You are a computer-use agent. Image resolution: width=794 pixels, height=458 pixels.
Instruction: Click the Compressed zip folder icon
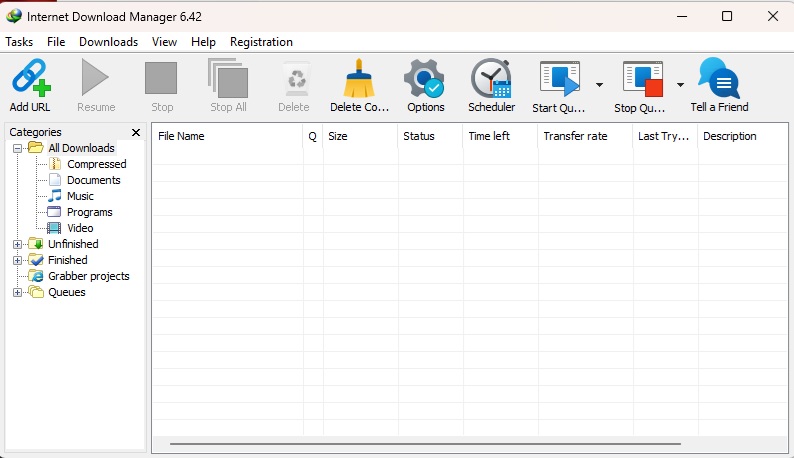click(55, 164)
